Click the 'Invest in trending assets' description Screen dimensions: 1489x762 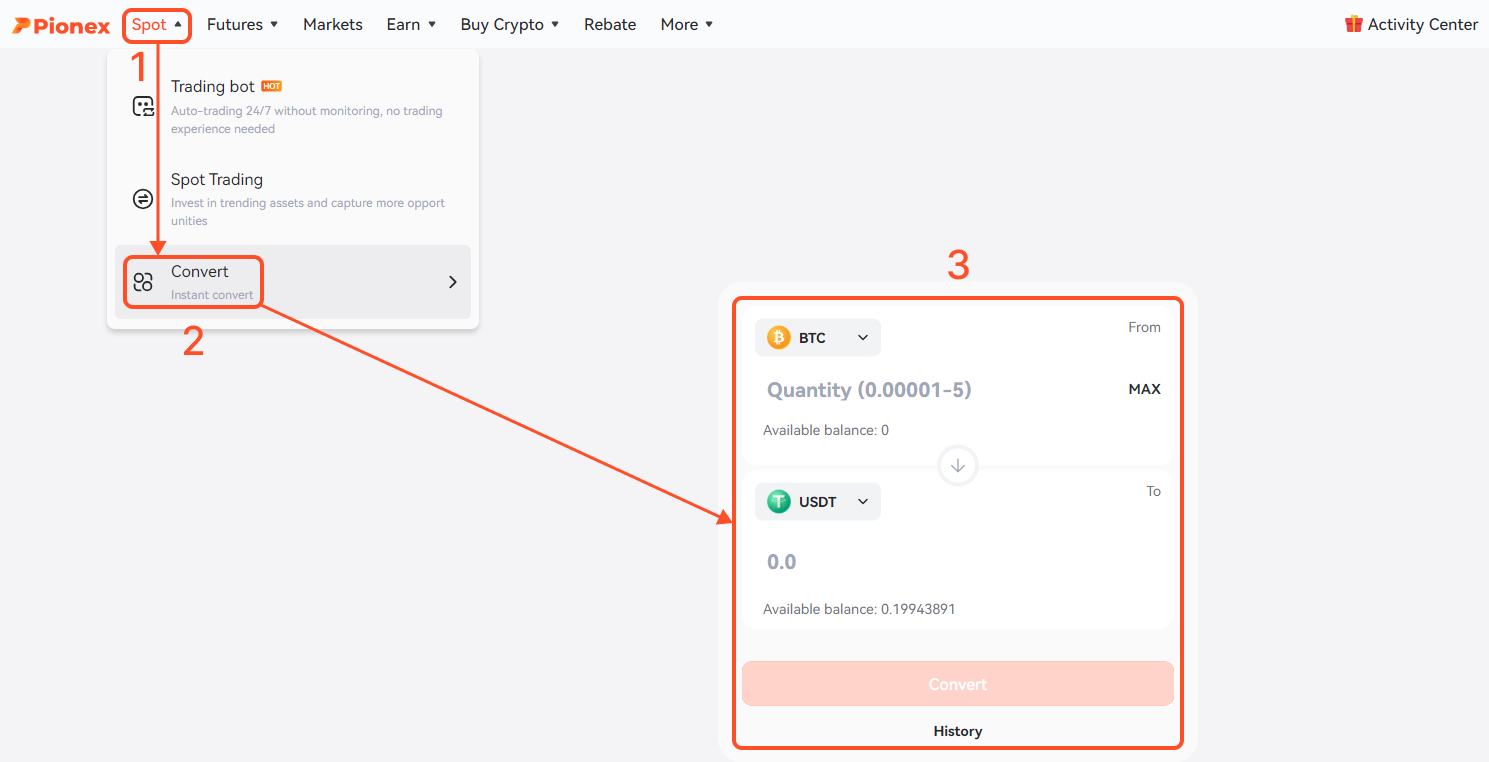pyautogui.click(x=308, y=212)
